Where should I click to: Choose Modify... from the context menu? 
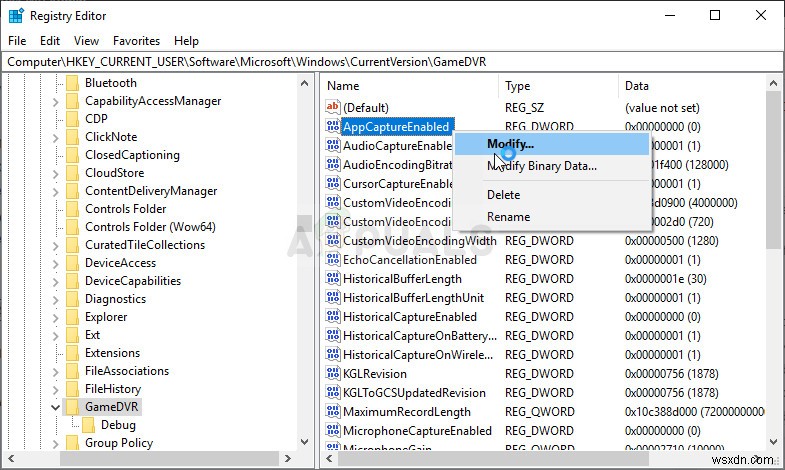click(551, 144)
